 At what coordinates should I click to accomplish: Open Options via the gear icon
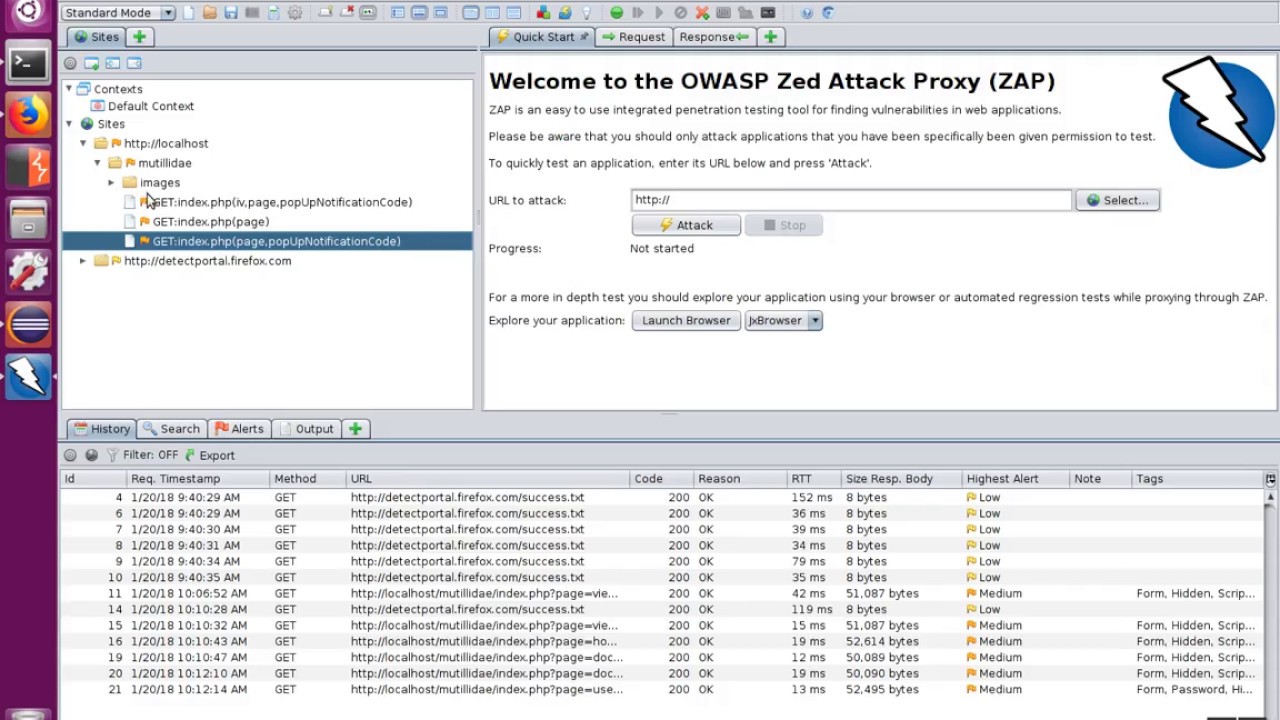[295, 13]
